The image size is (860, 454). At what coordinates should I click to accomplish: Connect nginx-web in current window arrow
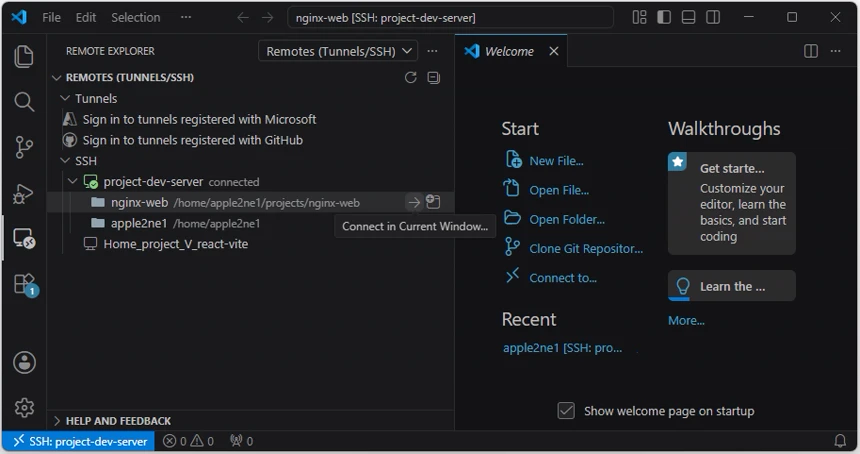tap(414, 202)
